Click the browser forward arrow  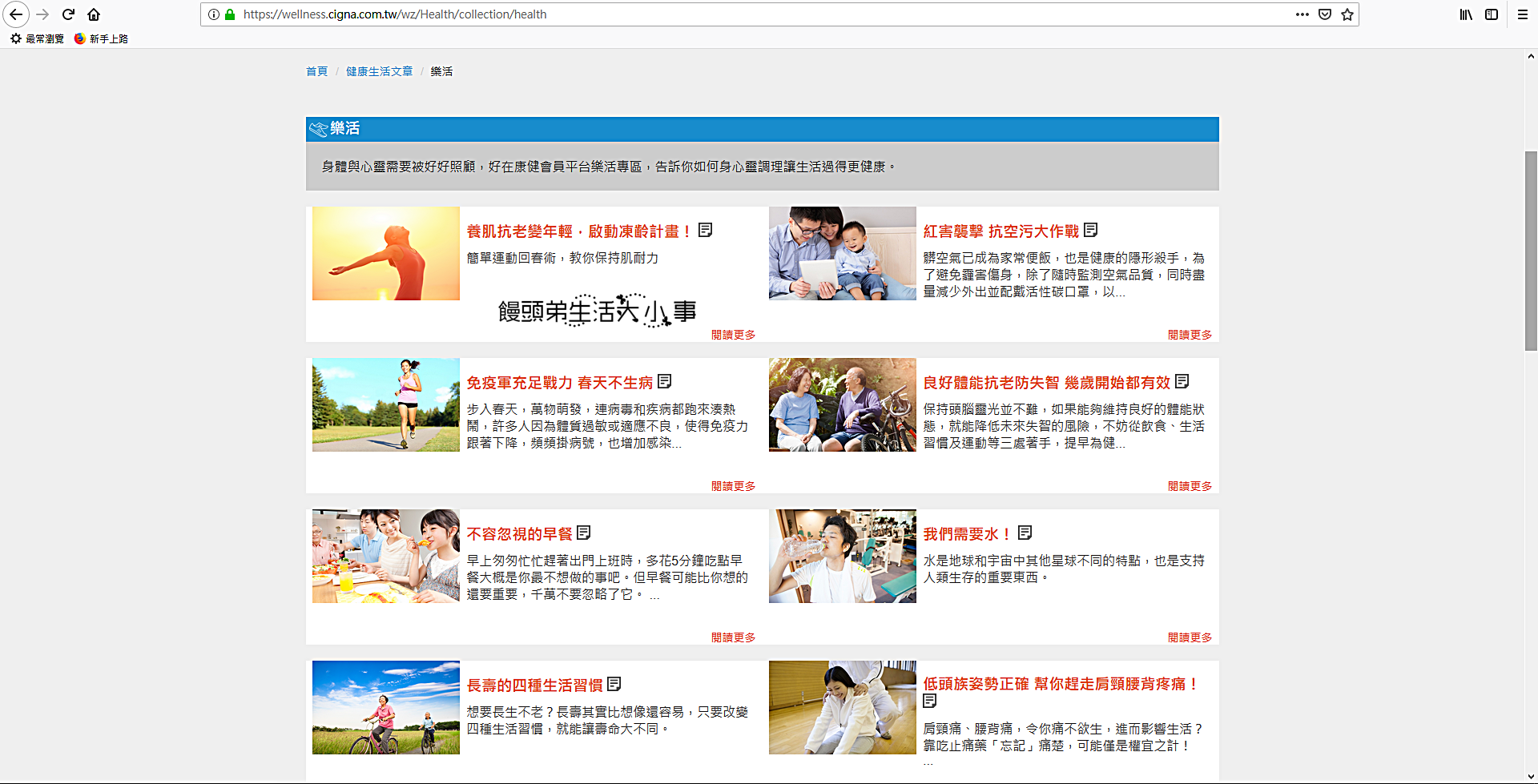[x=42, y=14]
